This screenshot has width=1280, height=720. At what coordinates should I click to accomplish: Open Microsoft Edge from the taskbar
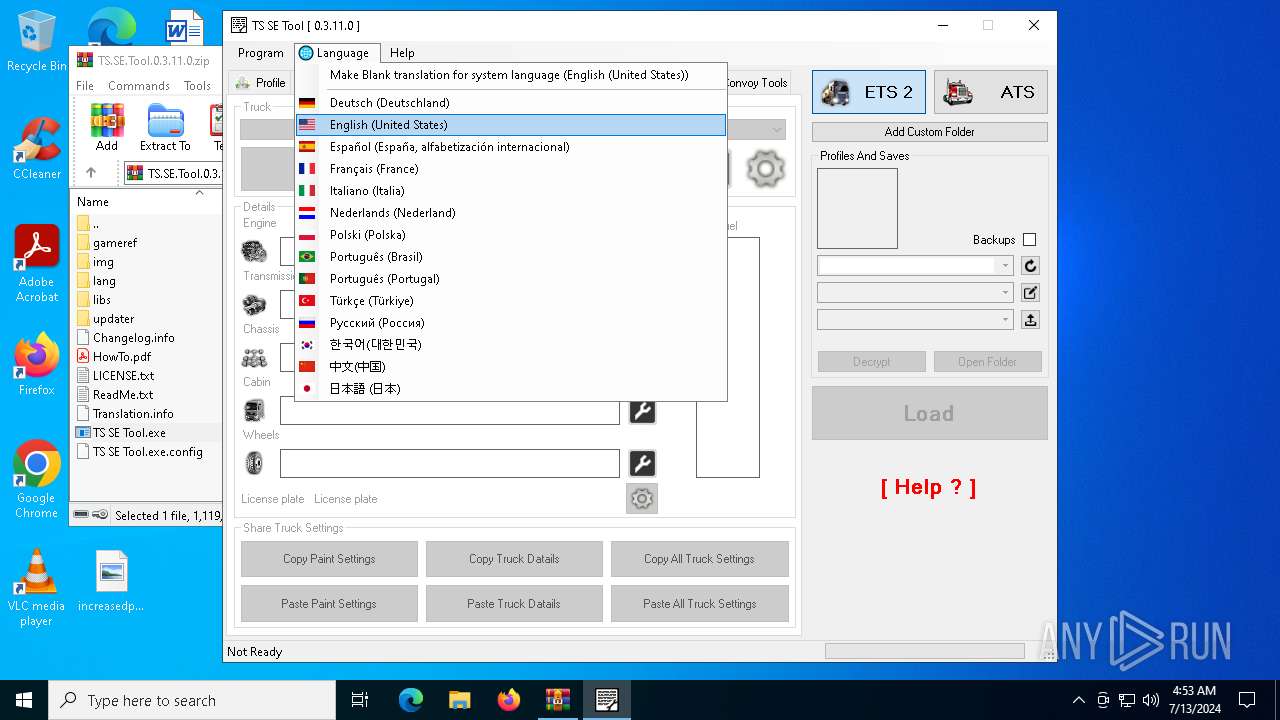[411, 700]
